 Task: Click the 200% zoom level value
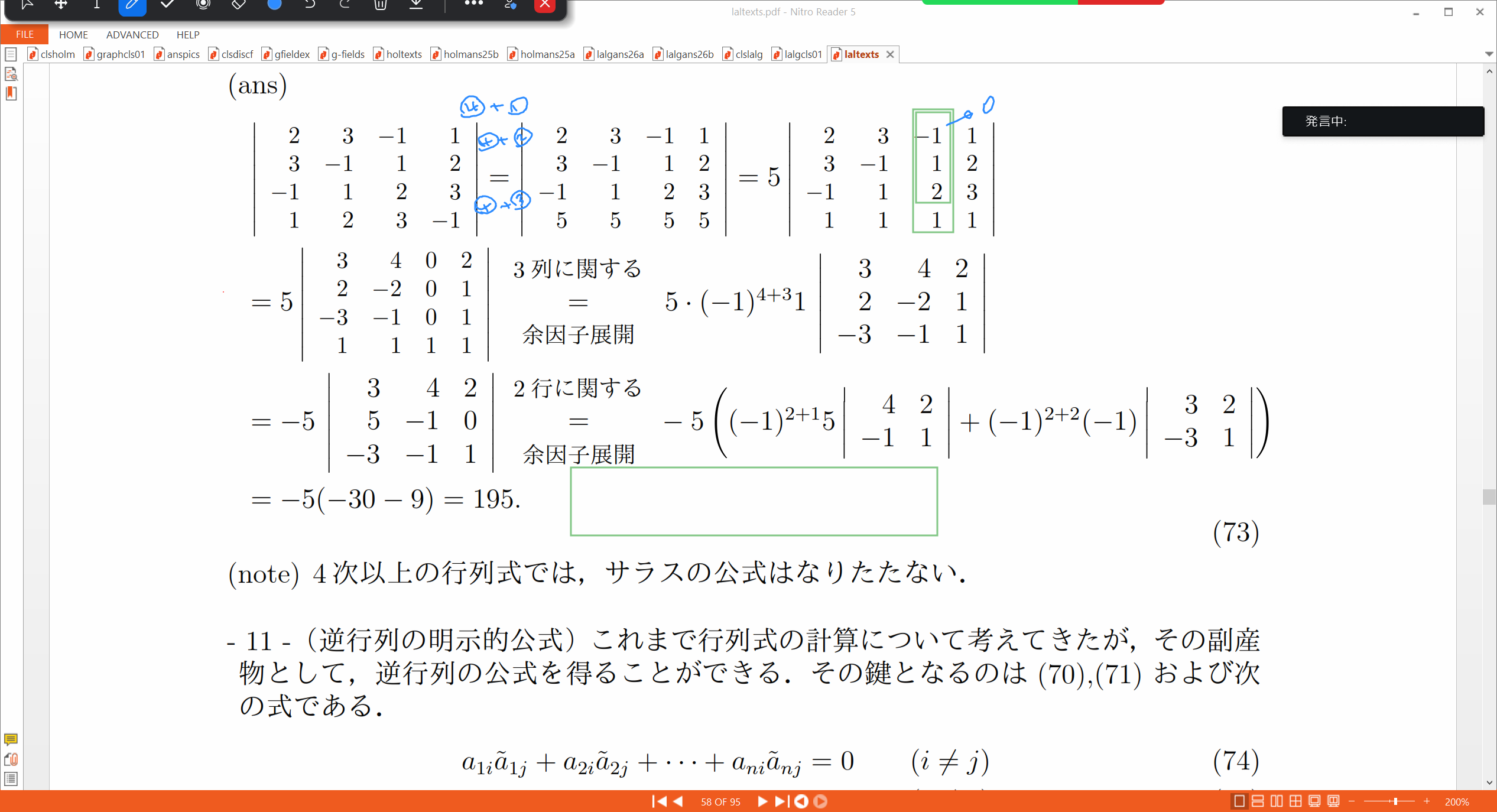1457,802
